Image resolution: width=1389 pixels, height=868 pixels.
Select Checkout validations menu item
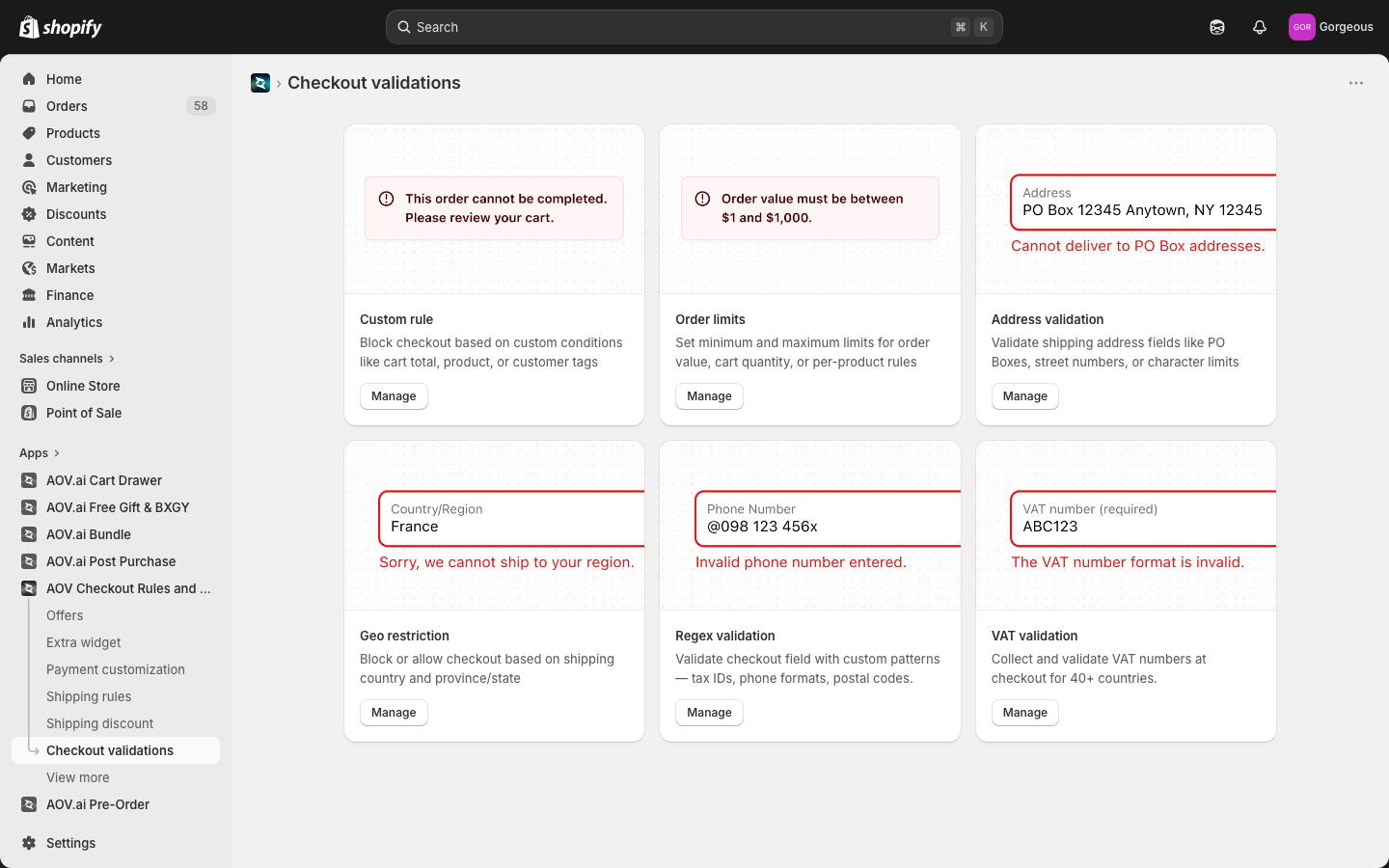(x=116, y=750)
